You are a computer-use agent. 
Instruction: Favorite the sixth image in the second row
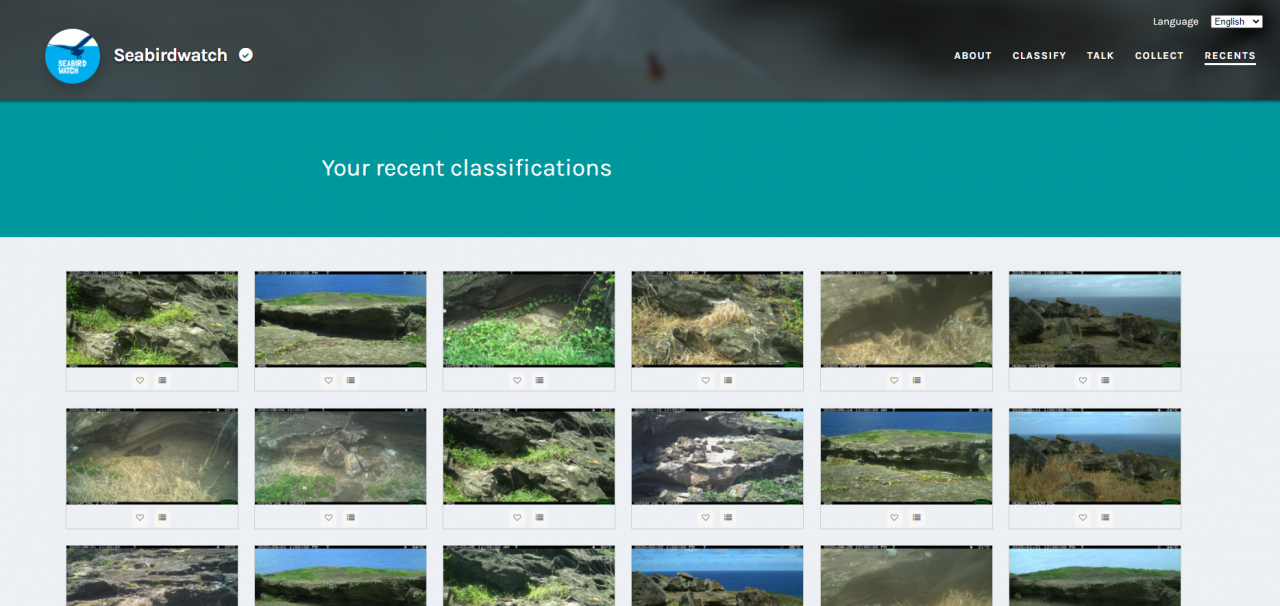pos(1082,517)
